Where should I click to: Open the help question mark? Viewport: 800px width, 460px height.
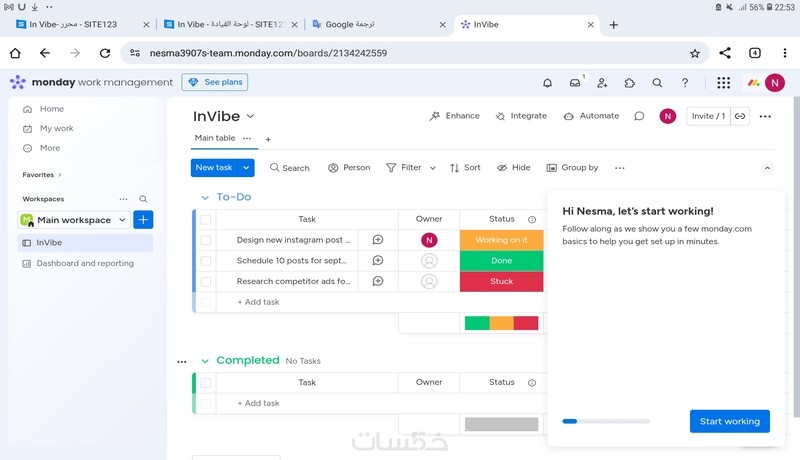[x=685, y=83]
